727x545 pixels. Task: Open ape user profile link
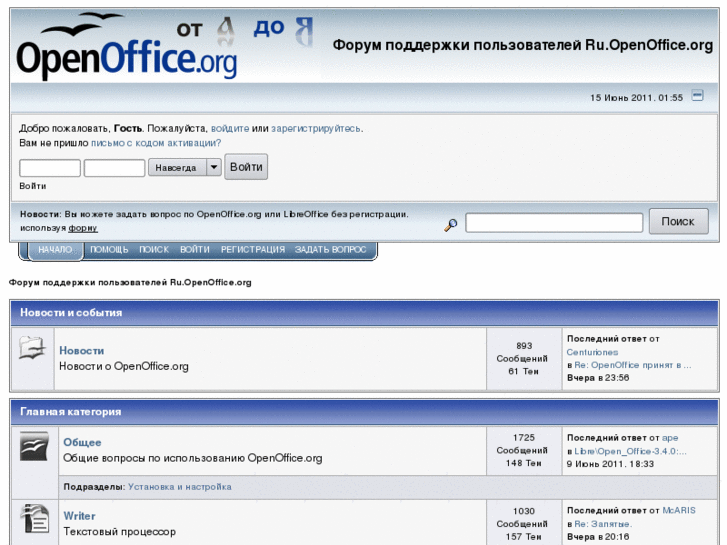click(x=670, y=438)
